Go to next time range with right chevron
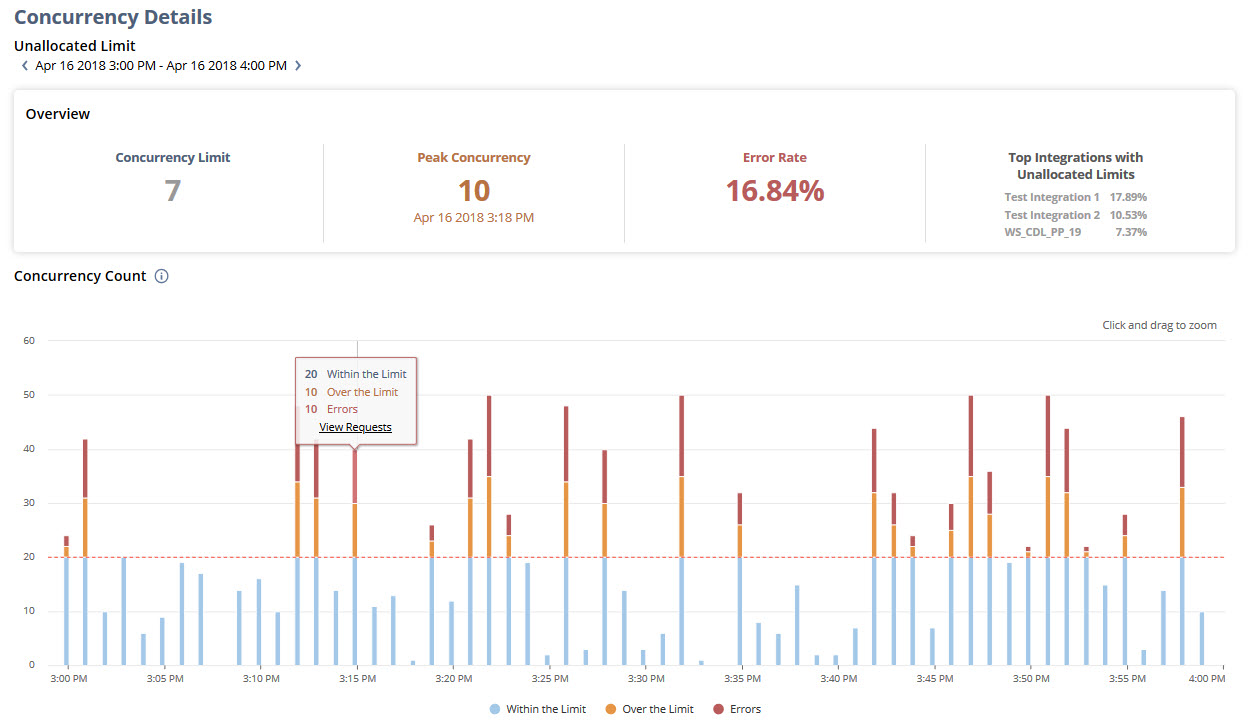This screenshot has height=724, width=1251. 298,66
